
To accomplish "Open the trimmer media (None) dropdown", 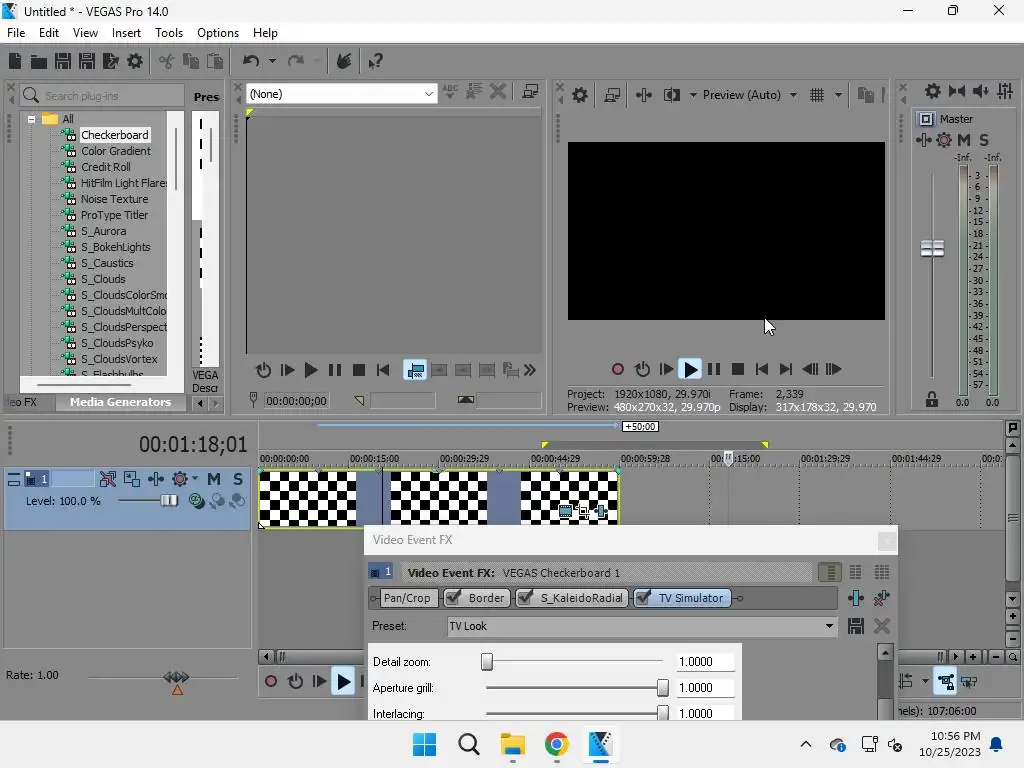I will (x=340, y=94).
